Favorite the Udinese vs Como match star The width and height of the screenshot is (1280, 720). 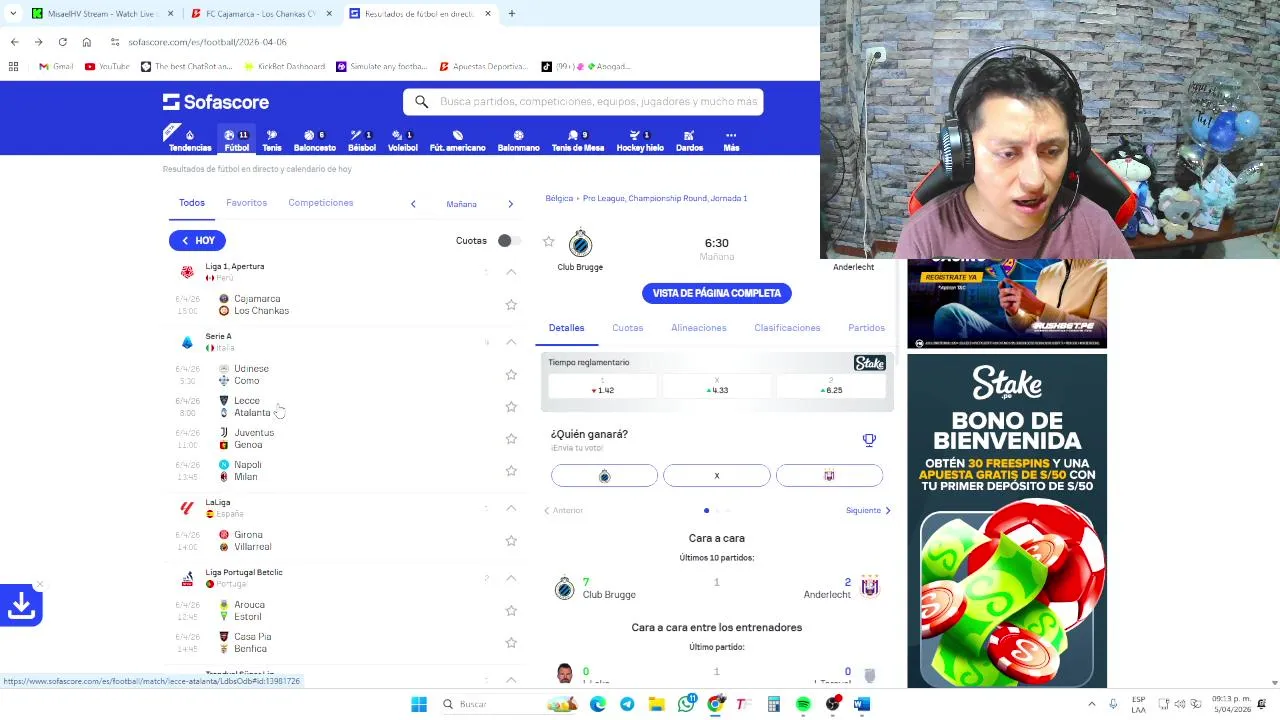[511, 375]
